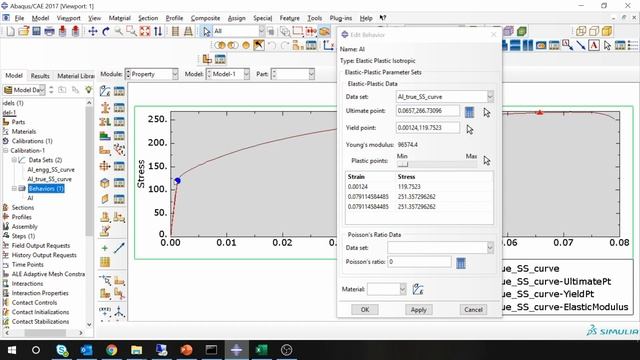
Task: Switch to the Results tab
Action: (40, 76)
